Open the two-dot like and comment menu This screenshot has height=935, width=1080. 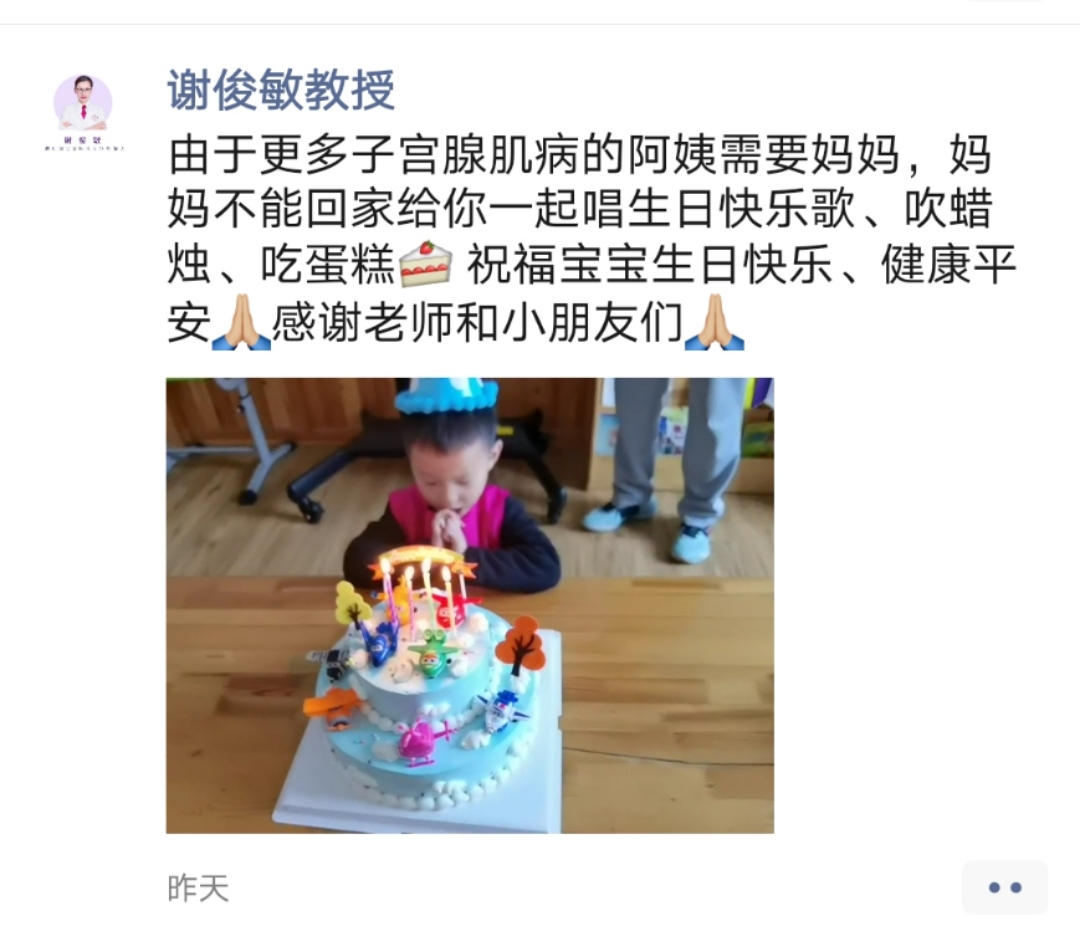[x=1005, y=887]
